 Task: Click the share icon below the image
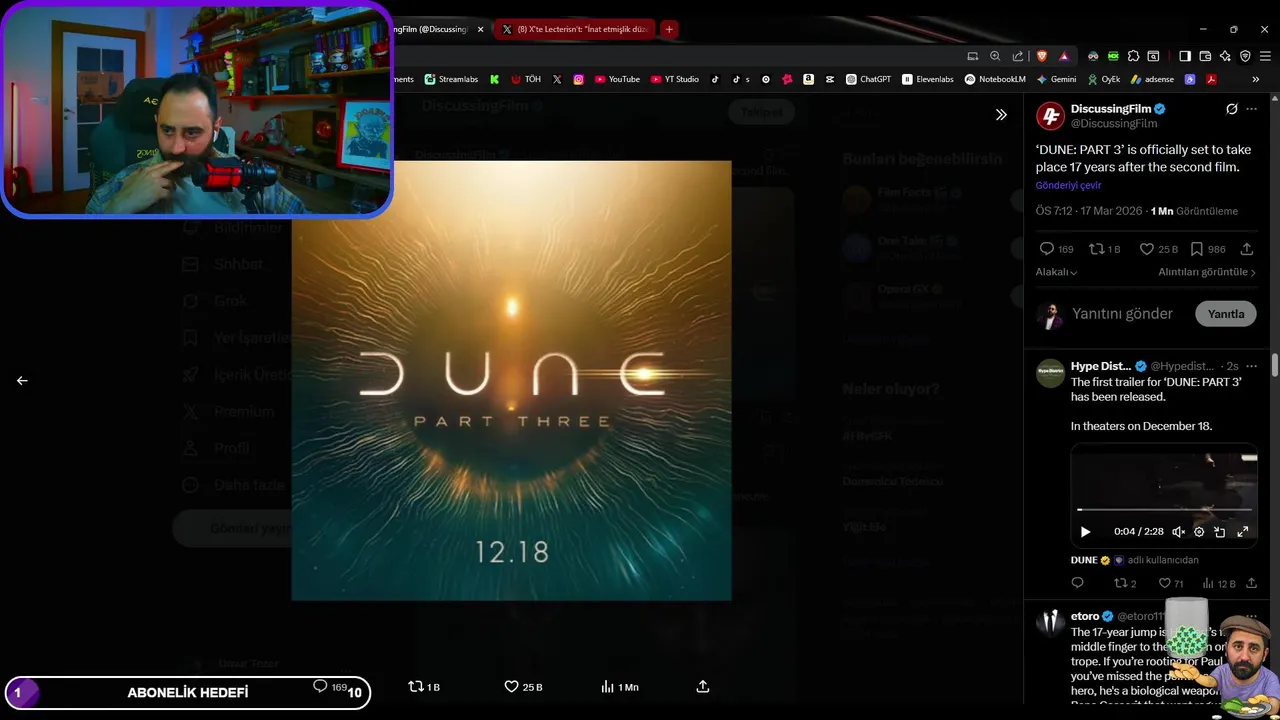(x=703, y=686)
